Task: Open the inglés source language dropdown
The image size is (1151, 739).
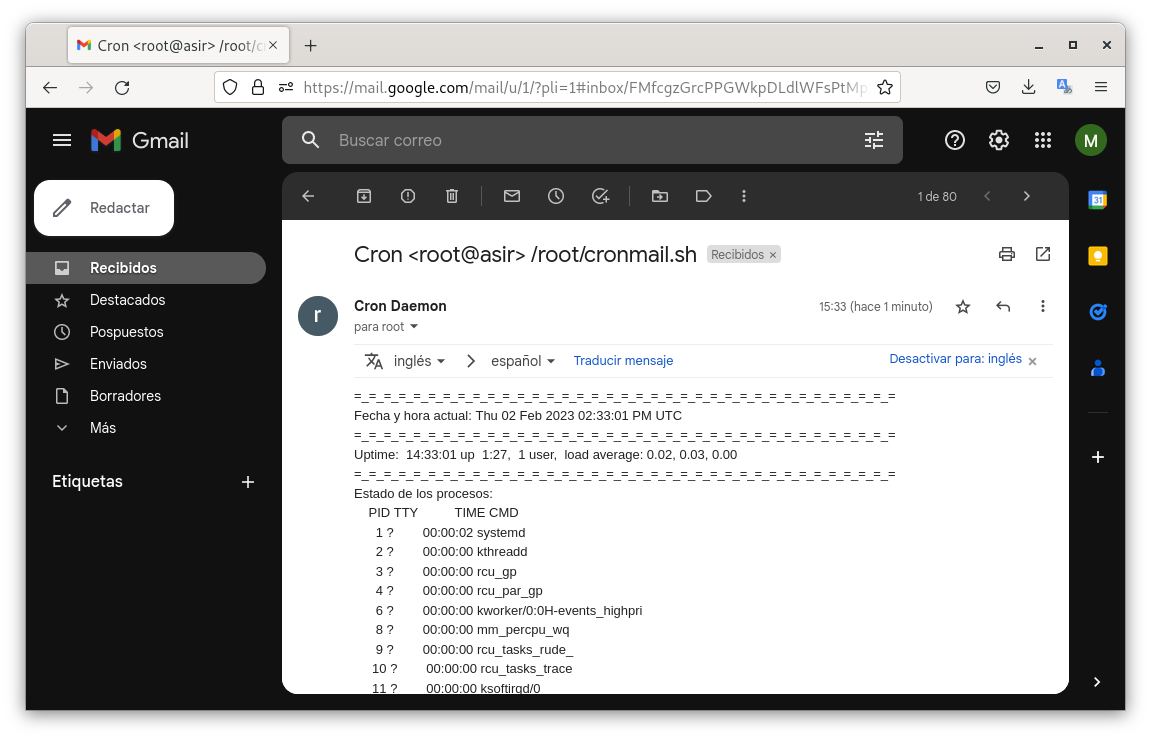Action: point(419,361)
